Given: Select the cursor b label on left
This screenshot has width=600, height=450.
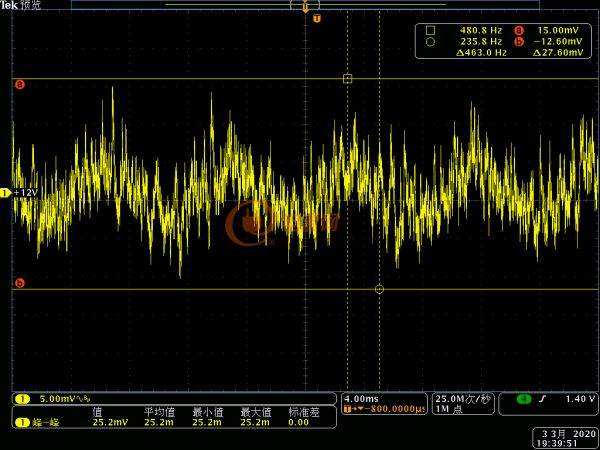Looking at the screenshot, I should click(20, 283).
